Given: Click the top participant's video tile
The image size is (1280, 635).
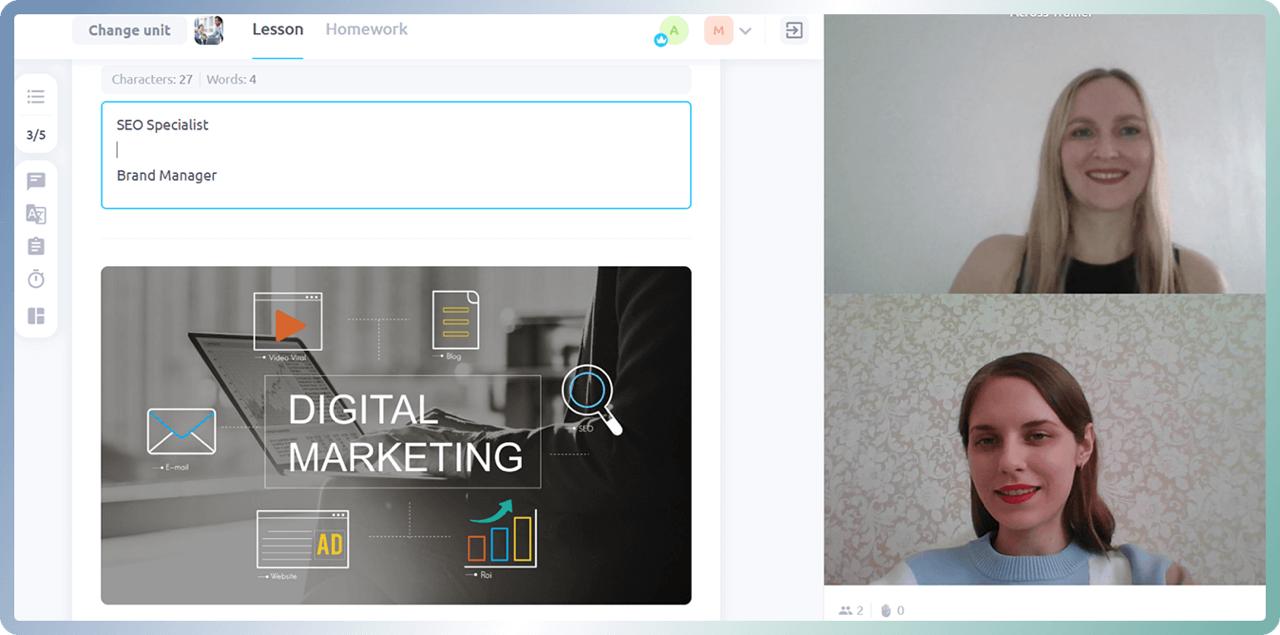Looking at the screenshot, I should click(1044, 155).
